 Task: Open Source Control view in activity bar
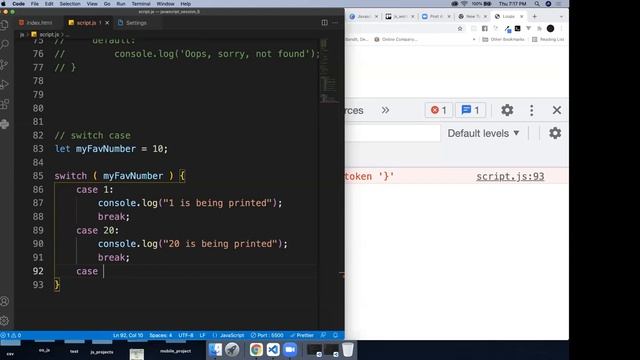coord(5,64)
